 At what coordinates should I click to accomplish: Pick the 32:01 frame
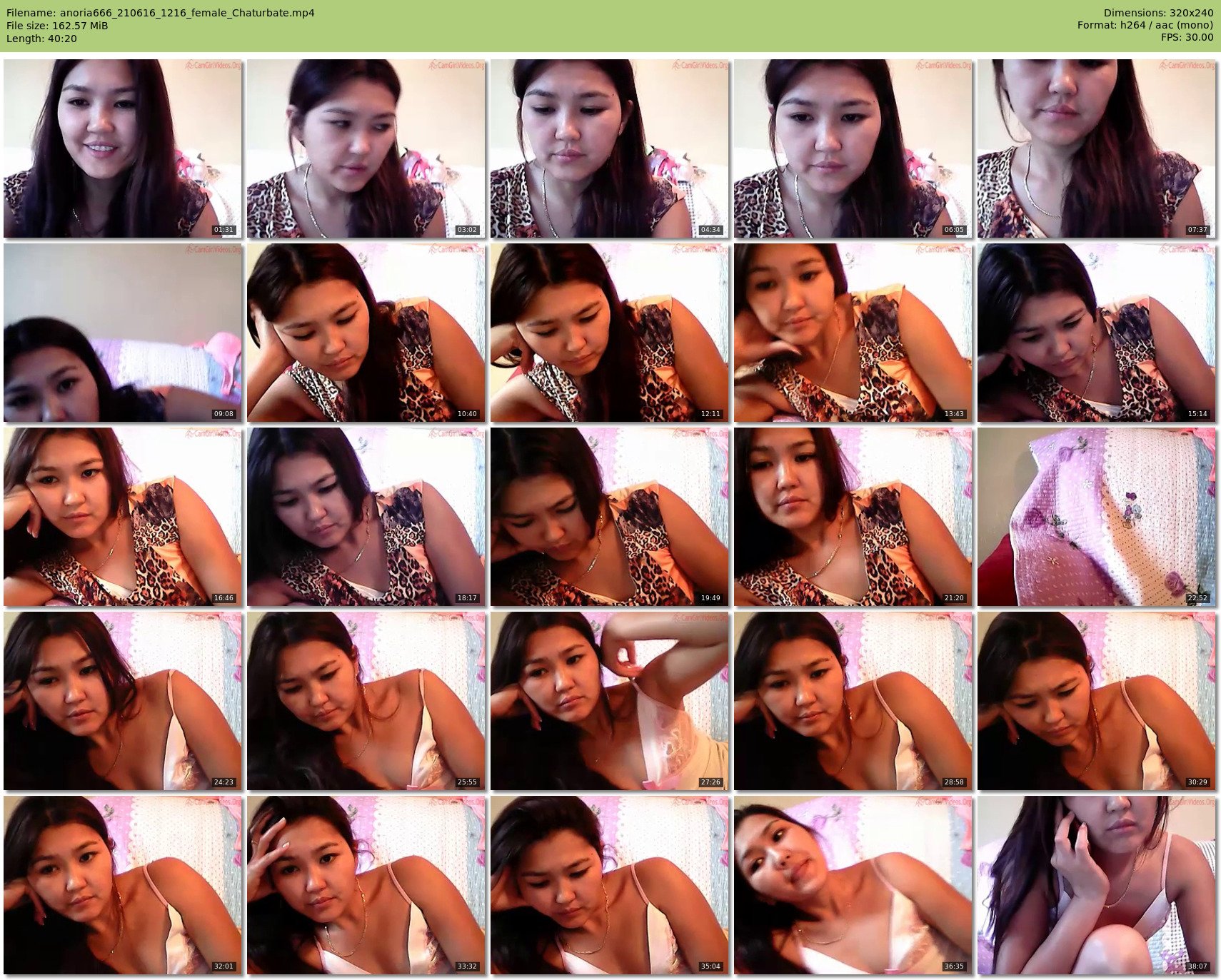(123, 885)
